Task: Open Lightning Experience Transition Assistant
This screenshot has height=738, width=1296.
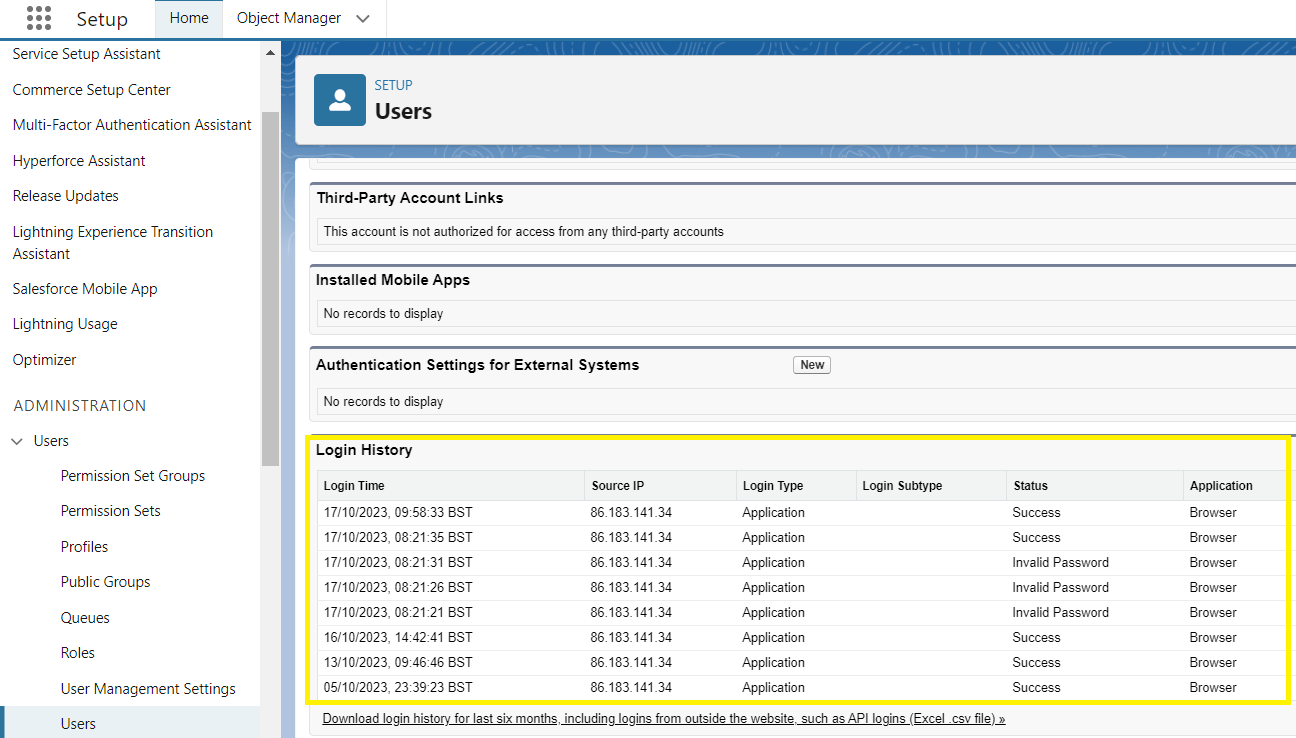Action: click(113, 243)
